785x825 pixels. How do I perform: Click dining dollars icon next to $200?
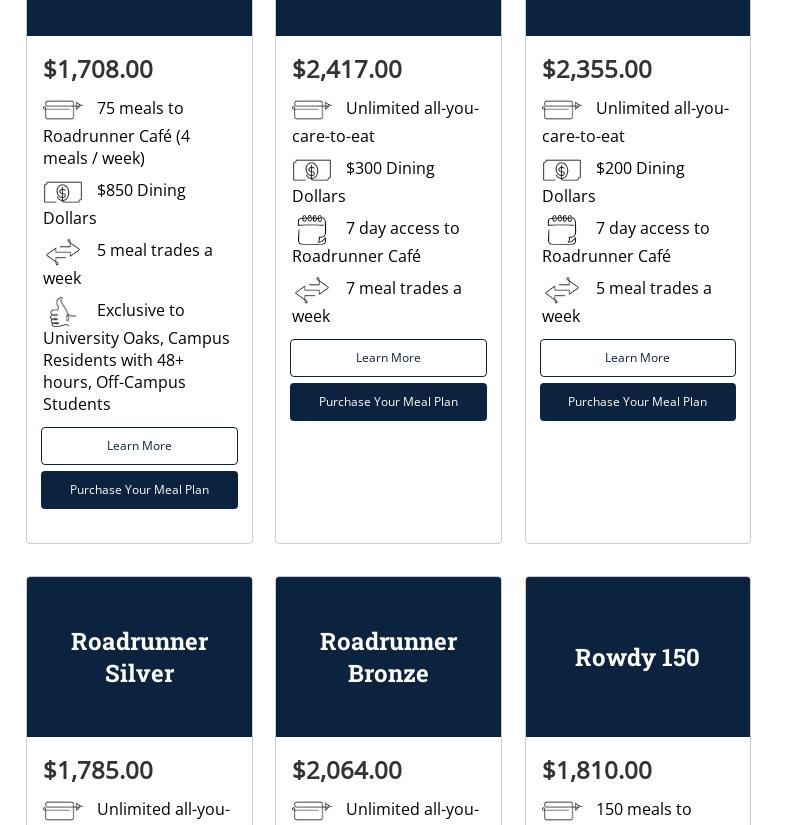pyautogui.click(x=561, y=170)
